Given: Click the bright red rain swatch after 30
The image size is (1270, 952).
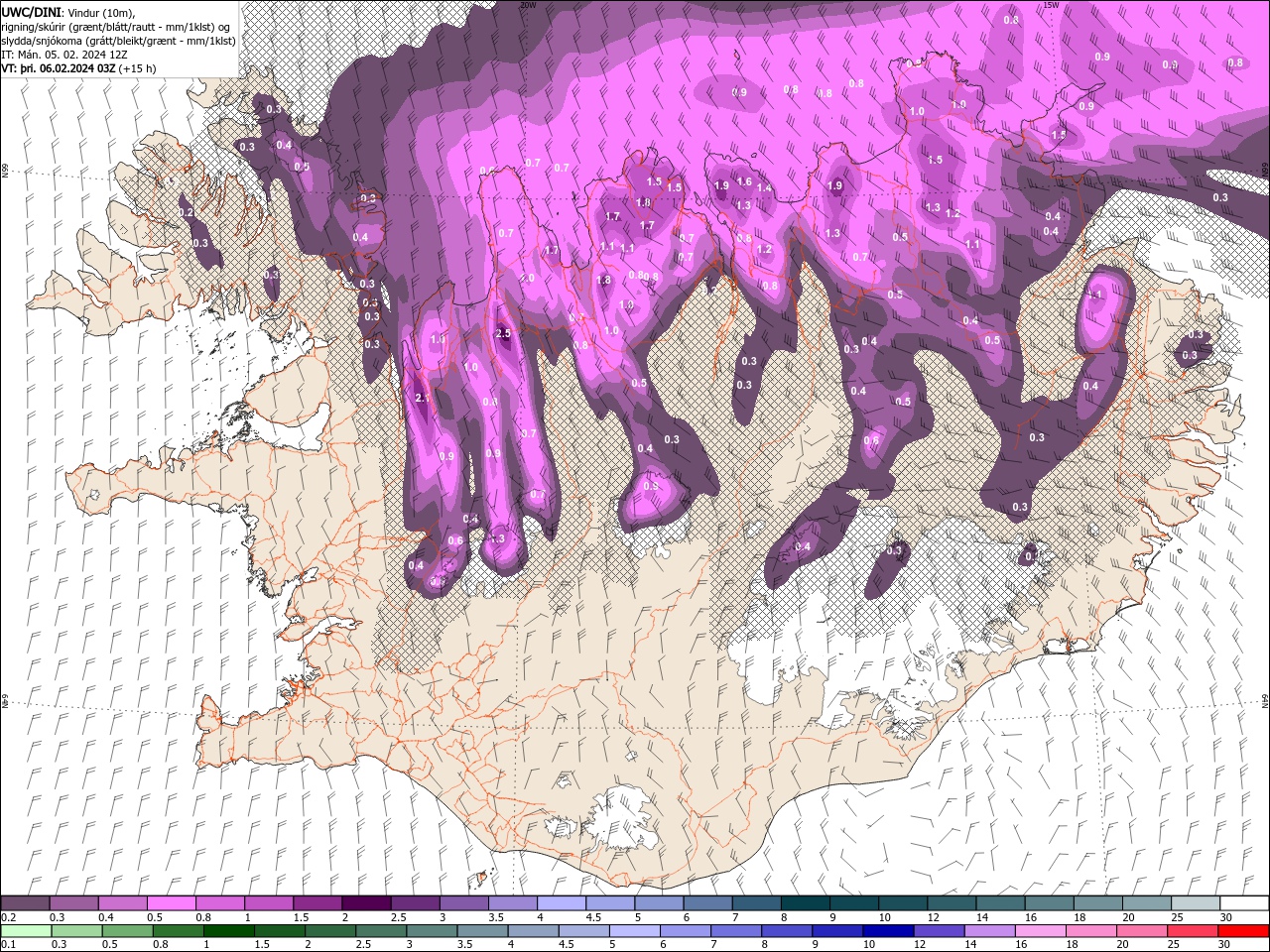Looking at the screenshot, I should [1242, 931].
